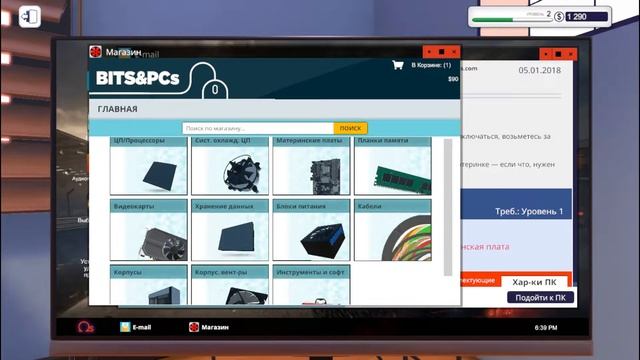Close the E-mail window behind

[x=571, y=54]
